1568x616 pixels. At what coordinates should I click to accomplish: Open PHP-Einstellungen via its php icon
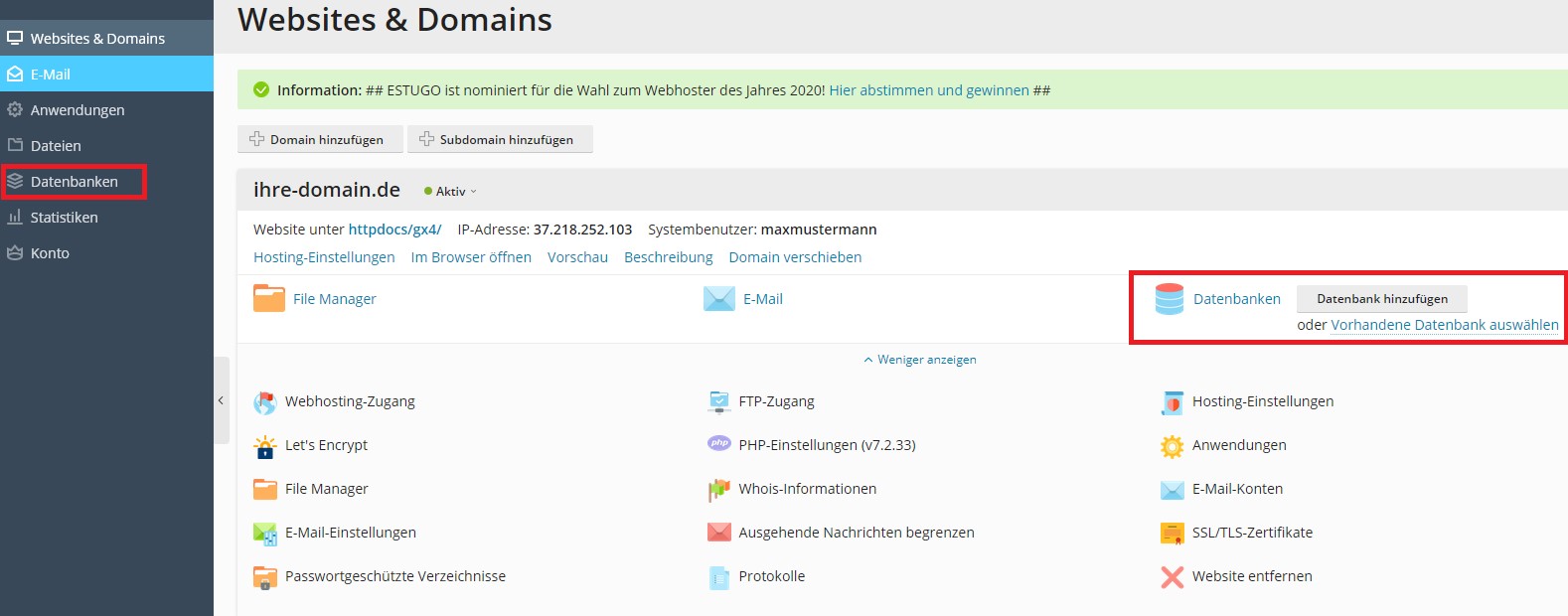pos(718,444)
